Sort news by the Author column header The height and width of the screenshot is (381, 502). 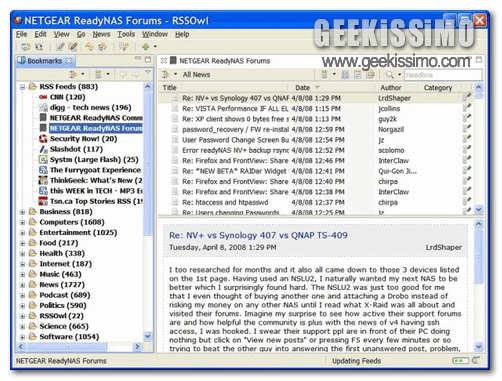point(391,88)
